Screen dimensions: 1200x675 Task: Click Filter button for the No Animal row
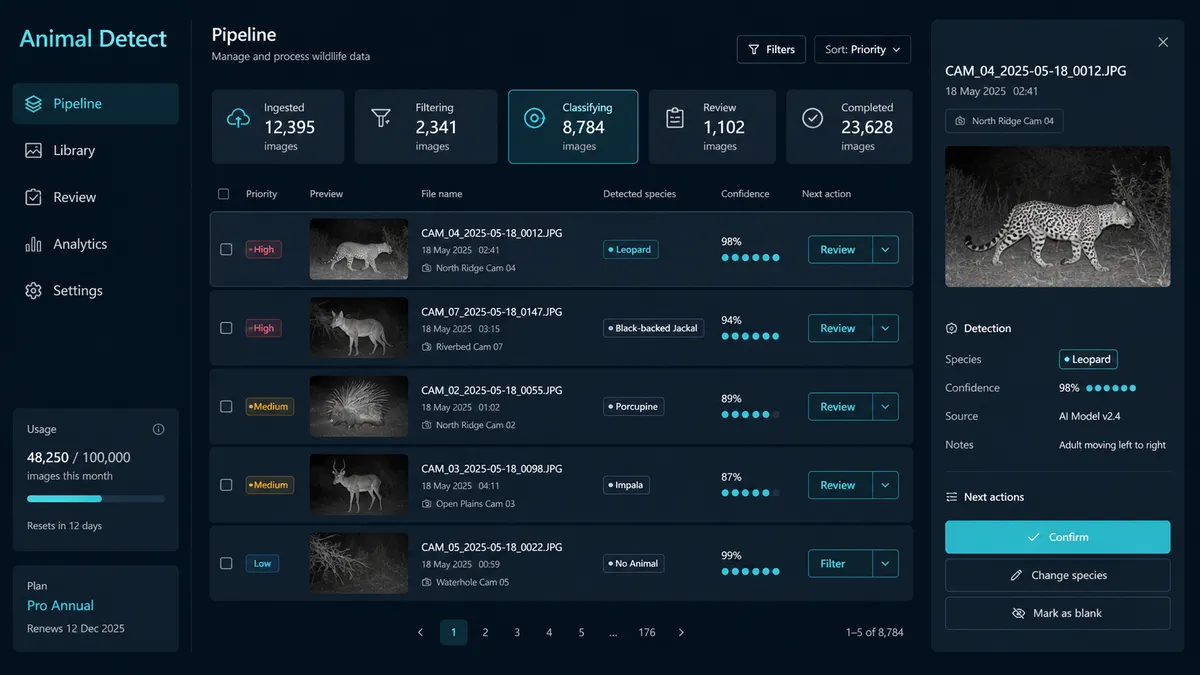click(x=840, y=564)
